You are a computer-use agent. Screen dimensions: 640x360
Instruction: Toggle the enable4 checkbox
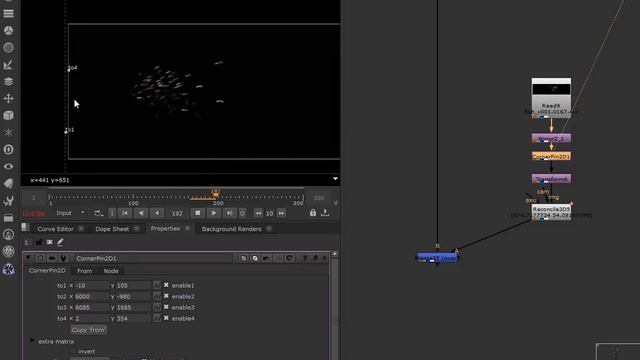(x=166, y=318)
